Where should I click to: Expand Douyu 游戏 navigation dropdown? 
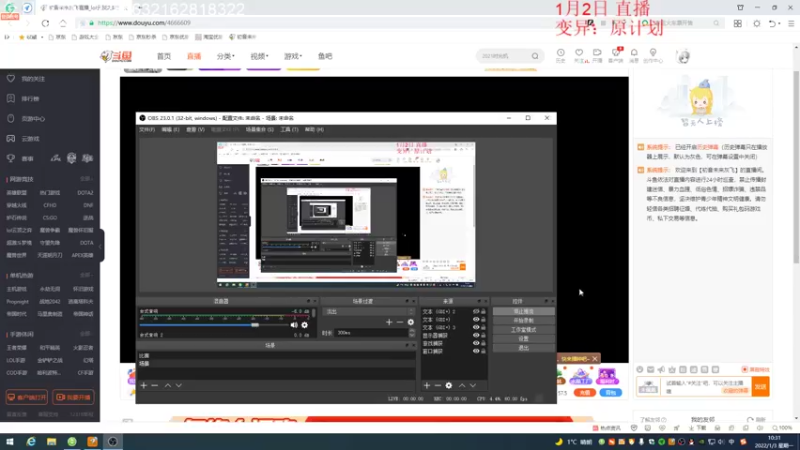click(x=293, y=56)
